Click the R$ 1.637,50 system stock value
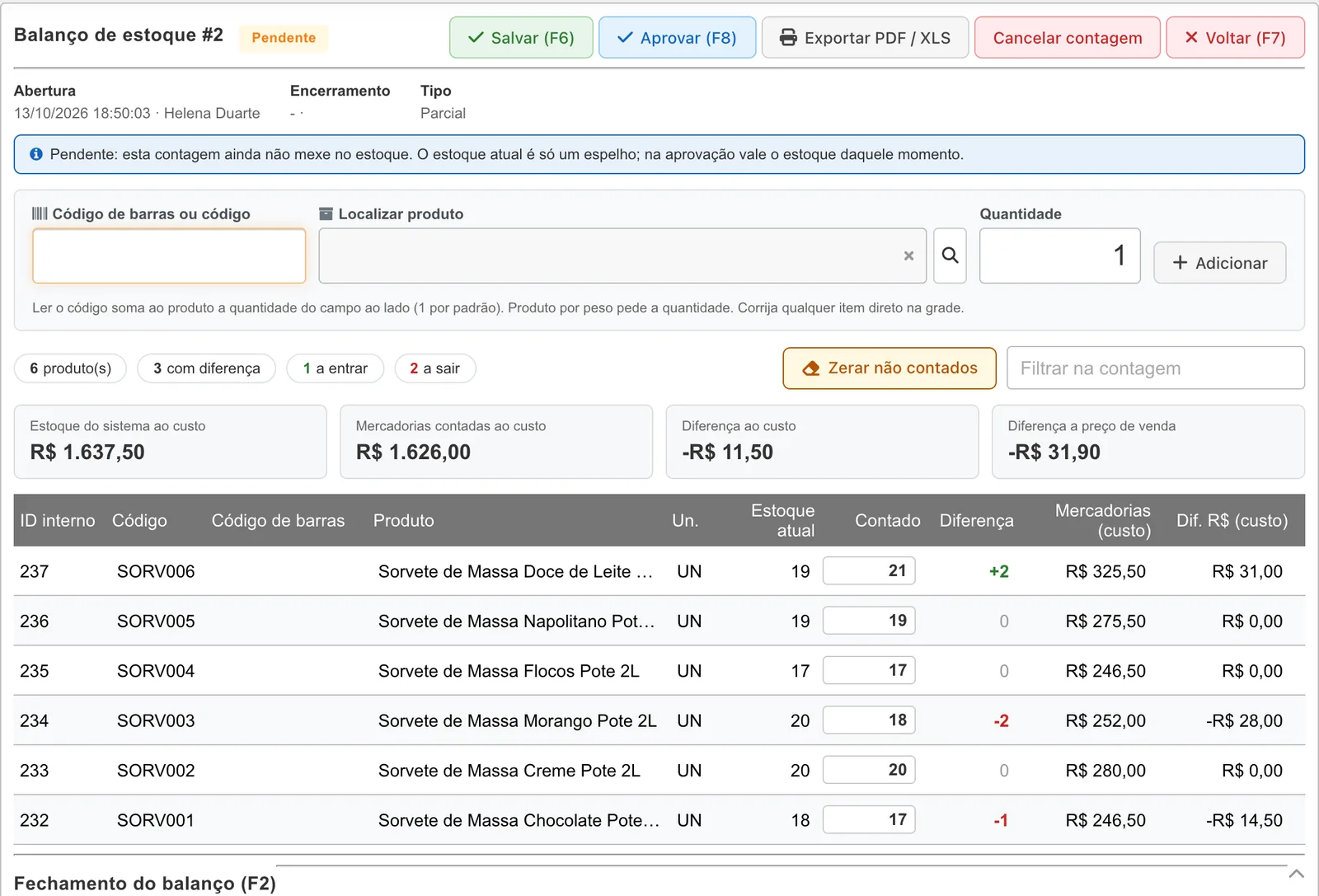The width and height of the screenshot is (1319, 896). 87,452
